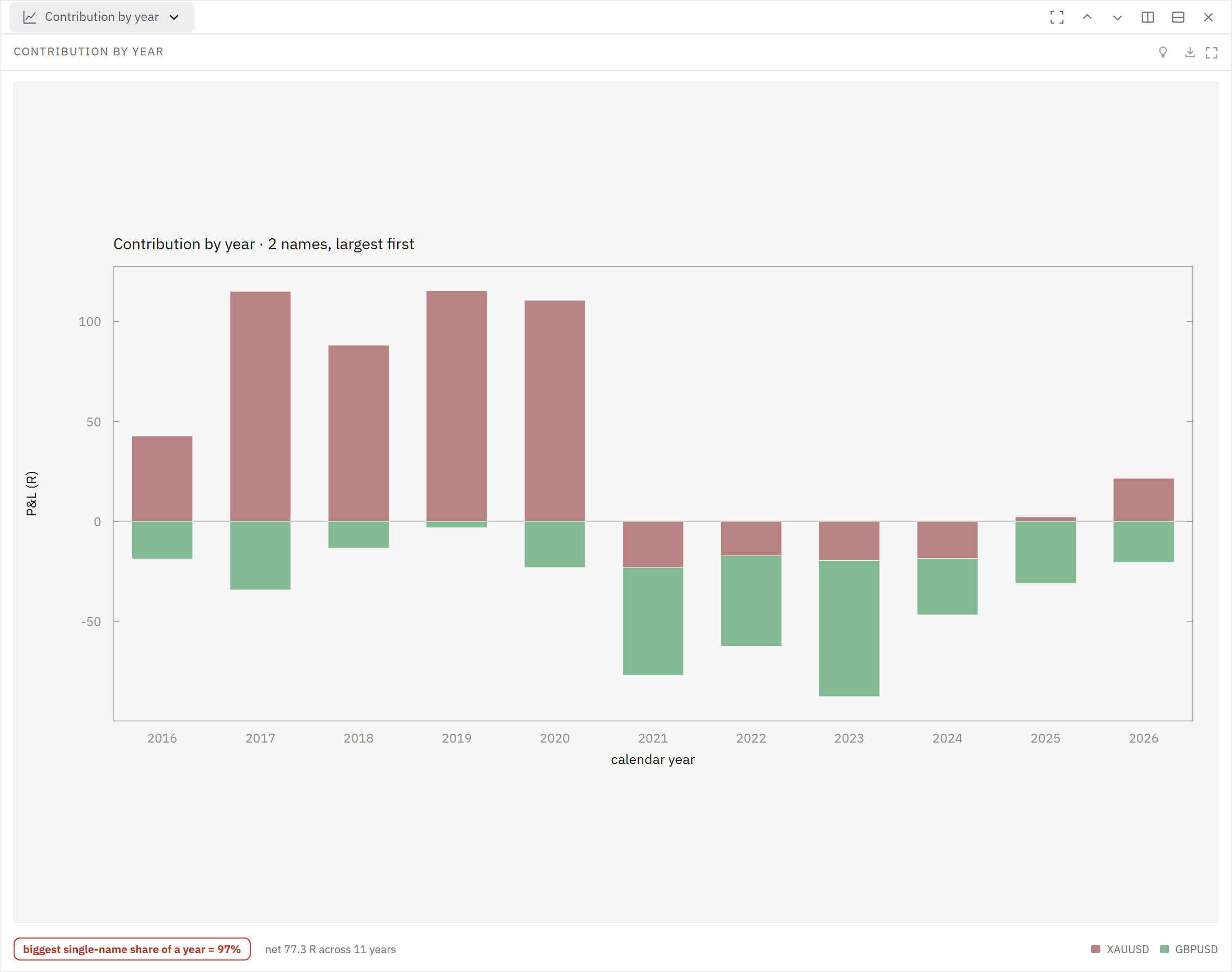Click the 'P&L (R)' axis title
The height and width of the screenshot is (972, 1232).
(x=32, y=493)
